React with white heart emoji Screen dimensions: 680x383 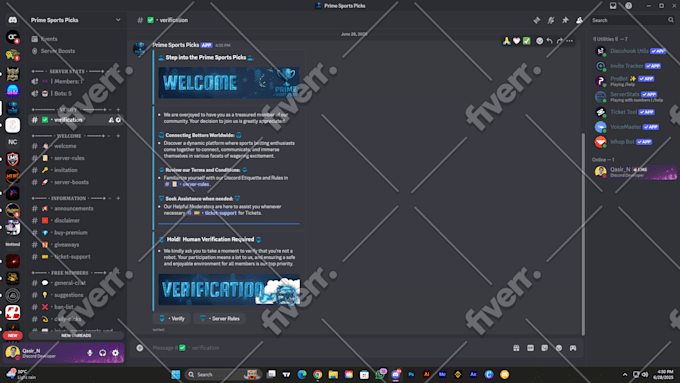(x=517, y=41)
